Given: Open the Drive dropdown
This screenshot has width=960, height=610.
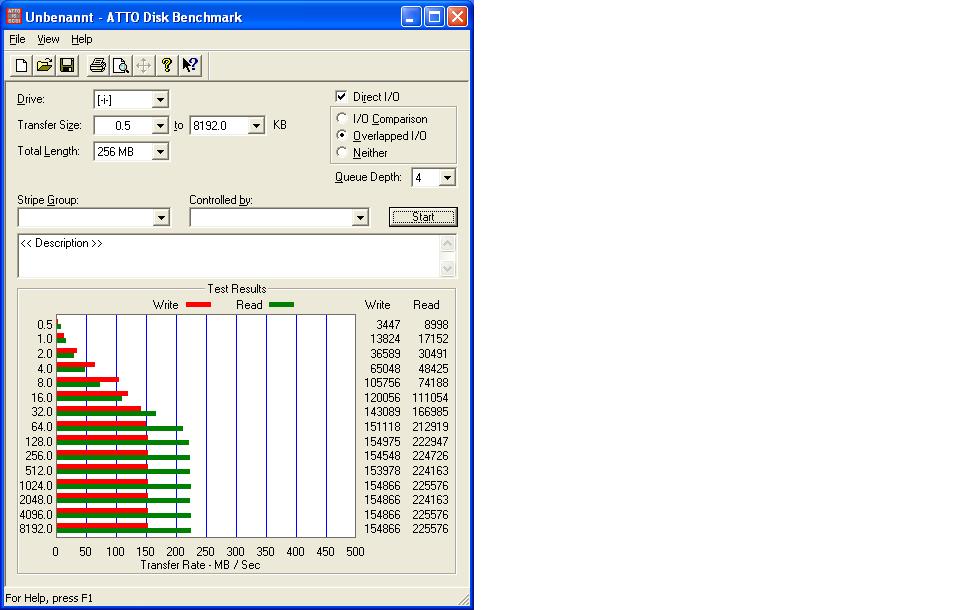Looking at the screenshot, I should [160, 99].
